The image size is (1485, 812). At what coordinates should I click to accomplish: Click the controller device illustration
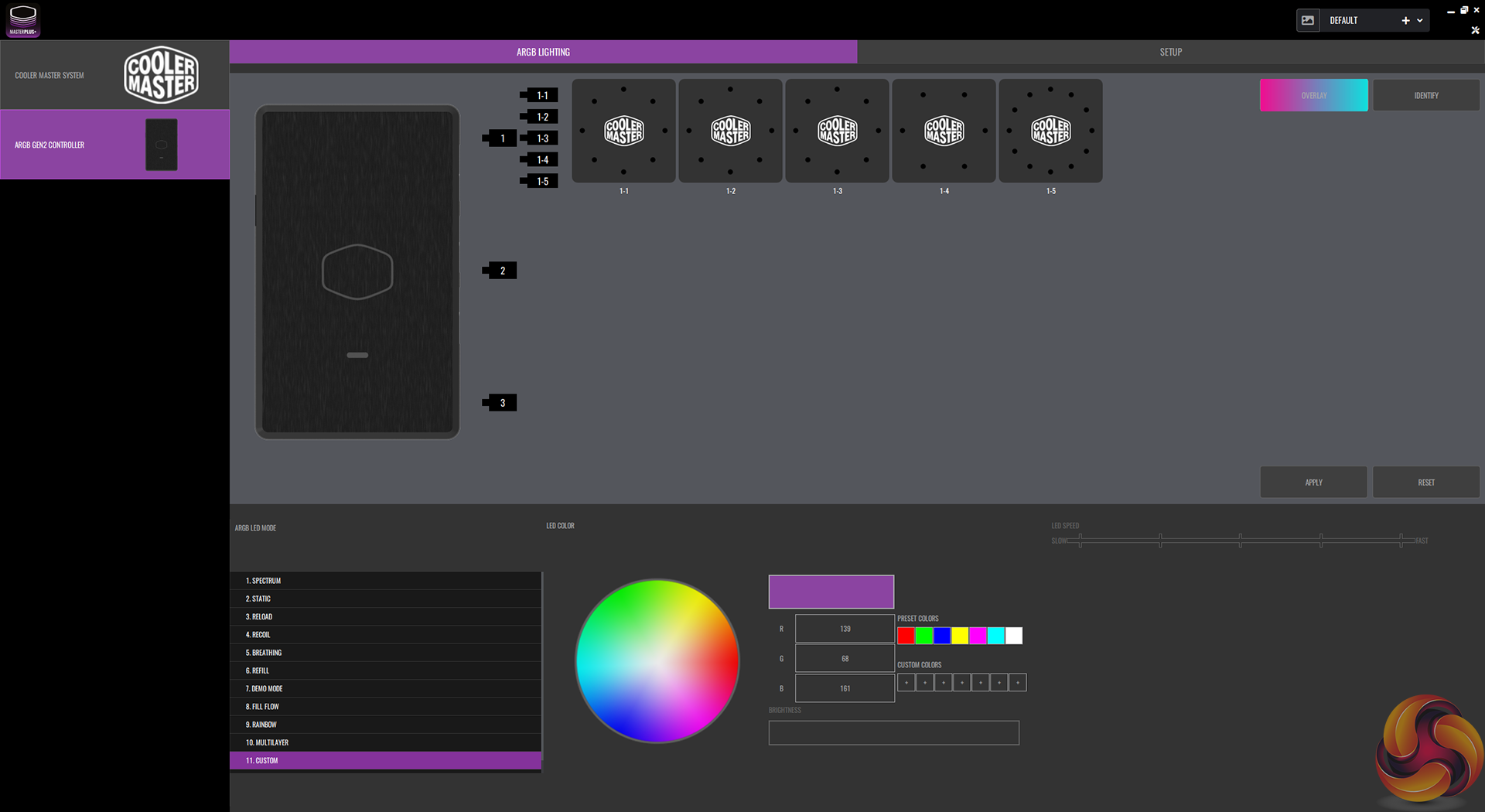point(357,272)
